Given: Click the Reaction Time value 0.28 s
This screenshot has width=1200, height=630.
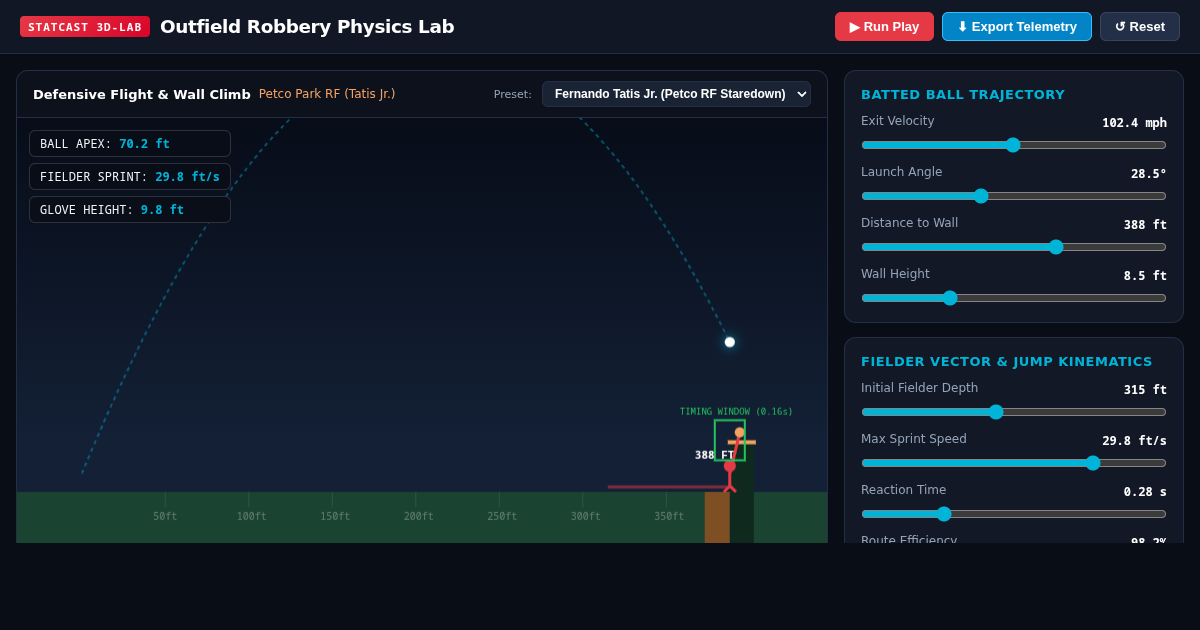Looking at the screenshot, I should point(1145,492).
